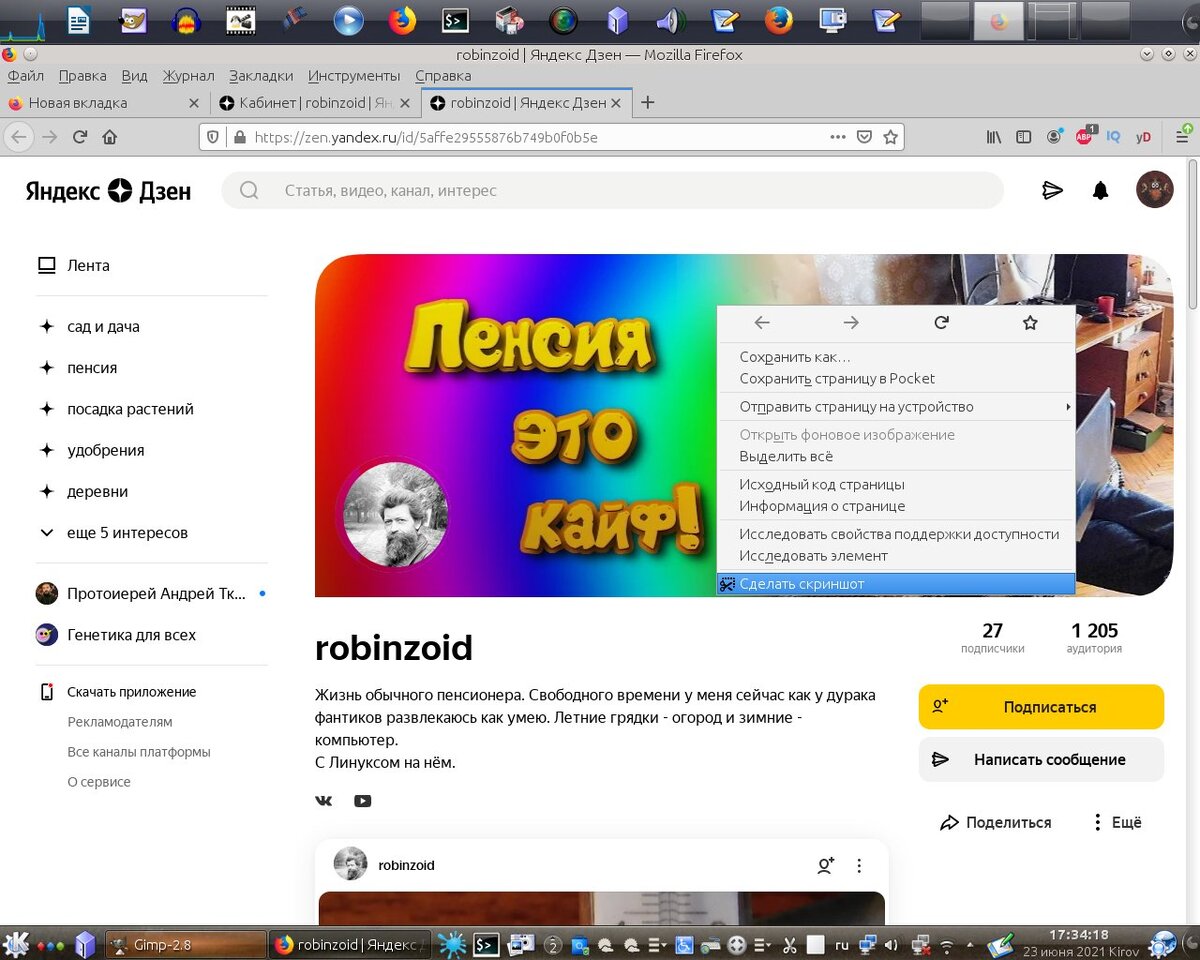Click the yD extension icon in toolbar
This screenshot has width=1200, height=960.
pyautogui.click(x=1143, y=137)
